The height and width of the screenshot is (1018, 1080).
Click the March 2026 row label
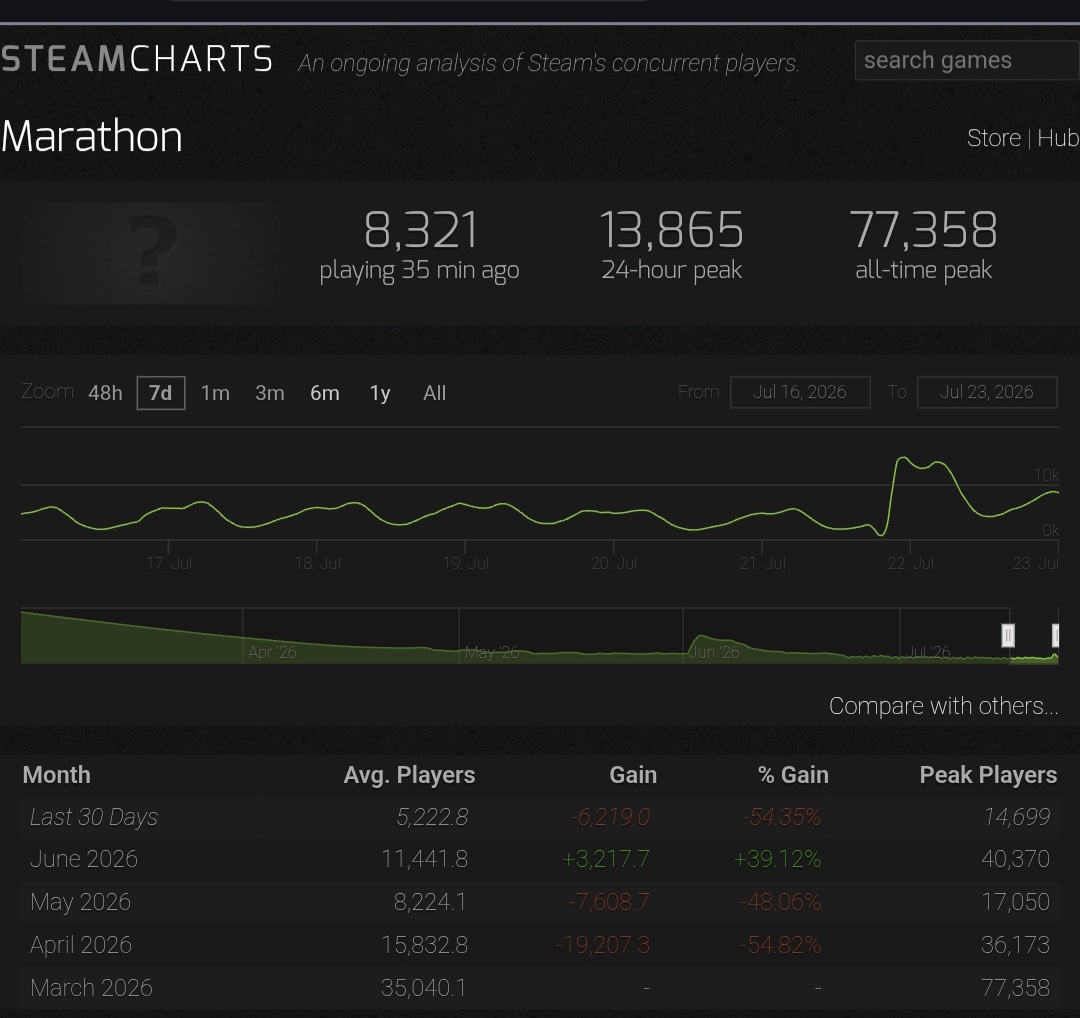[91, 987]
